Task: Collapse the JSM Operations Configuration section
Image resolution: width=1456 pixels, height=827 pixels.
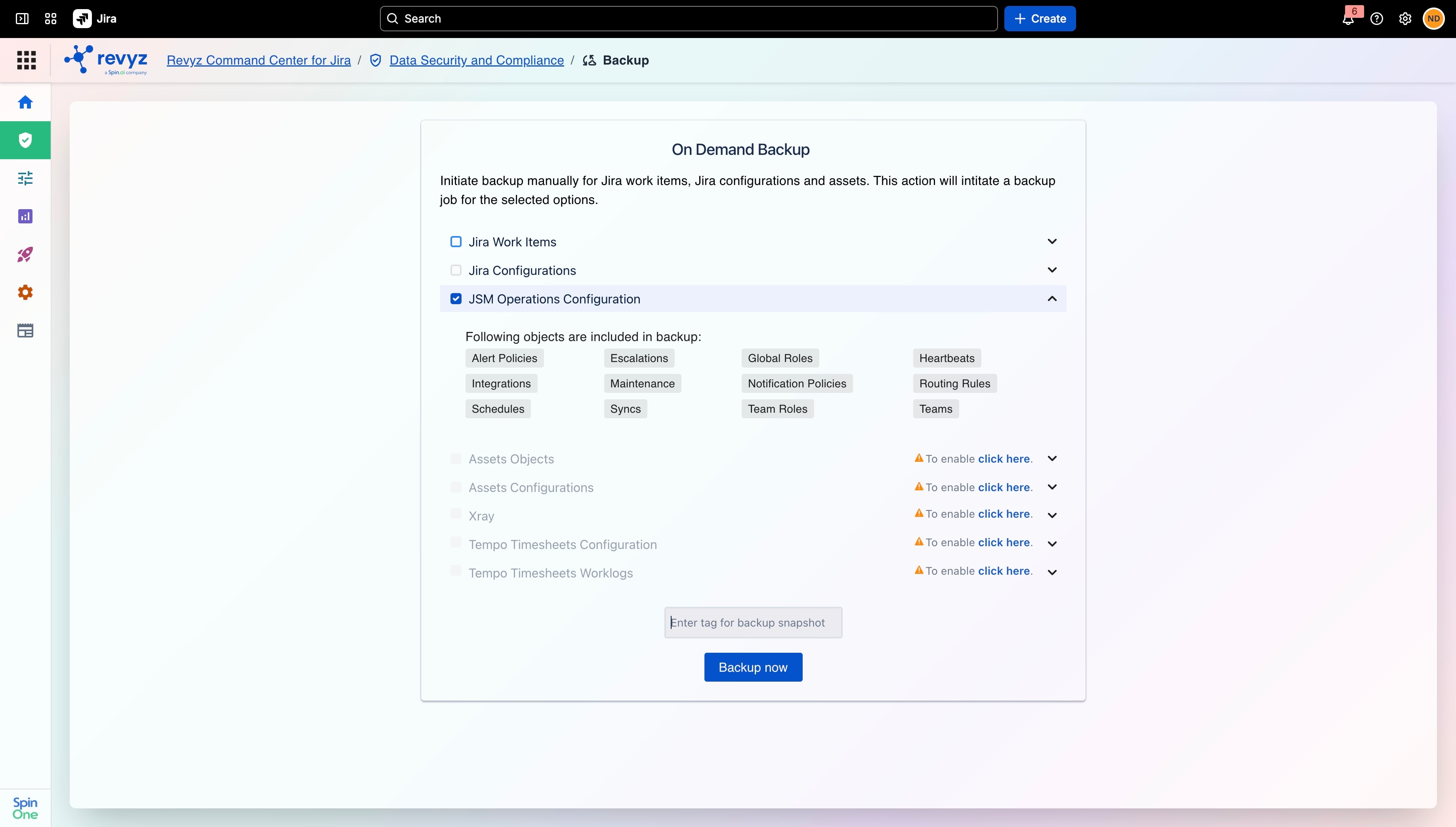Action: click(1052, 299)
